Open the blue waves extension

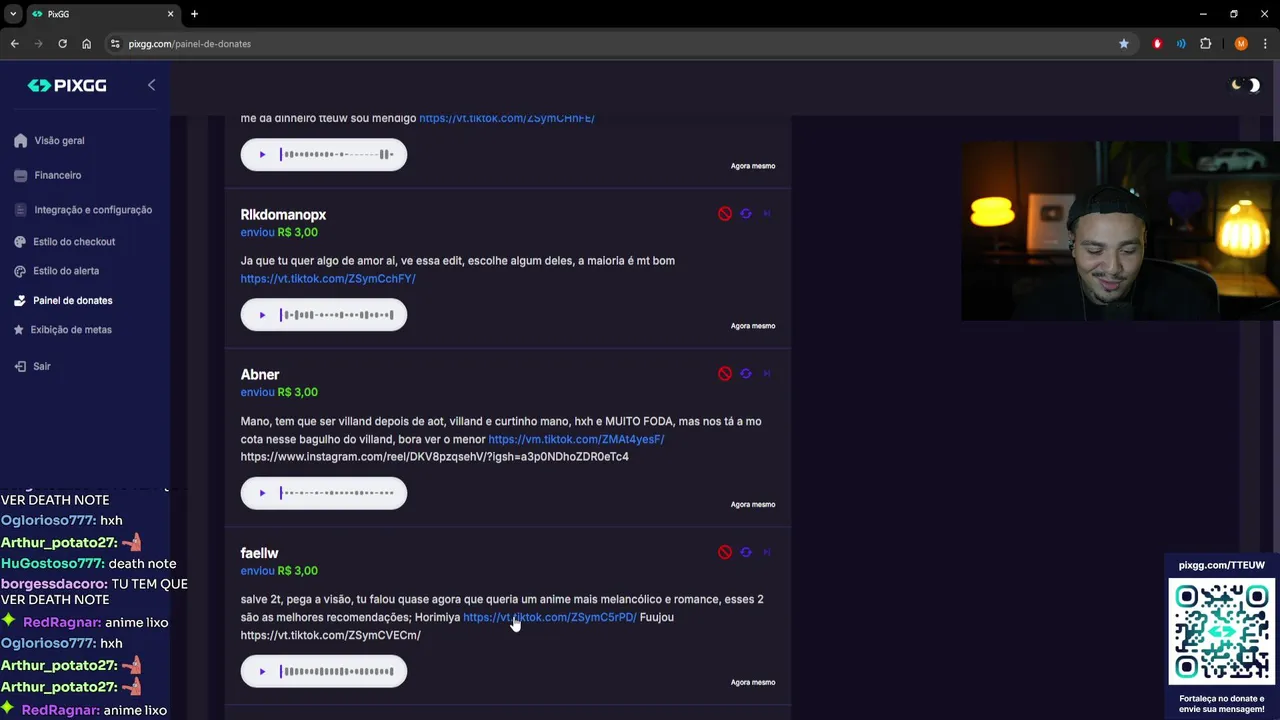click(x=1181, y=44)
